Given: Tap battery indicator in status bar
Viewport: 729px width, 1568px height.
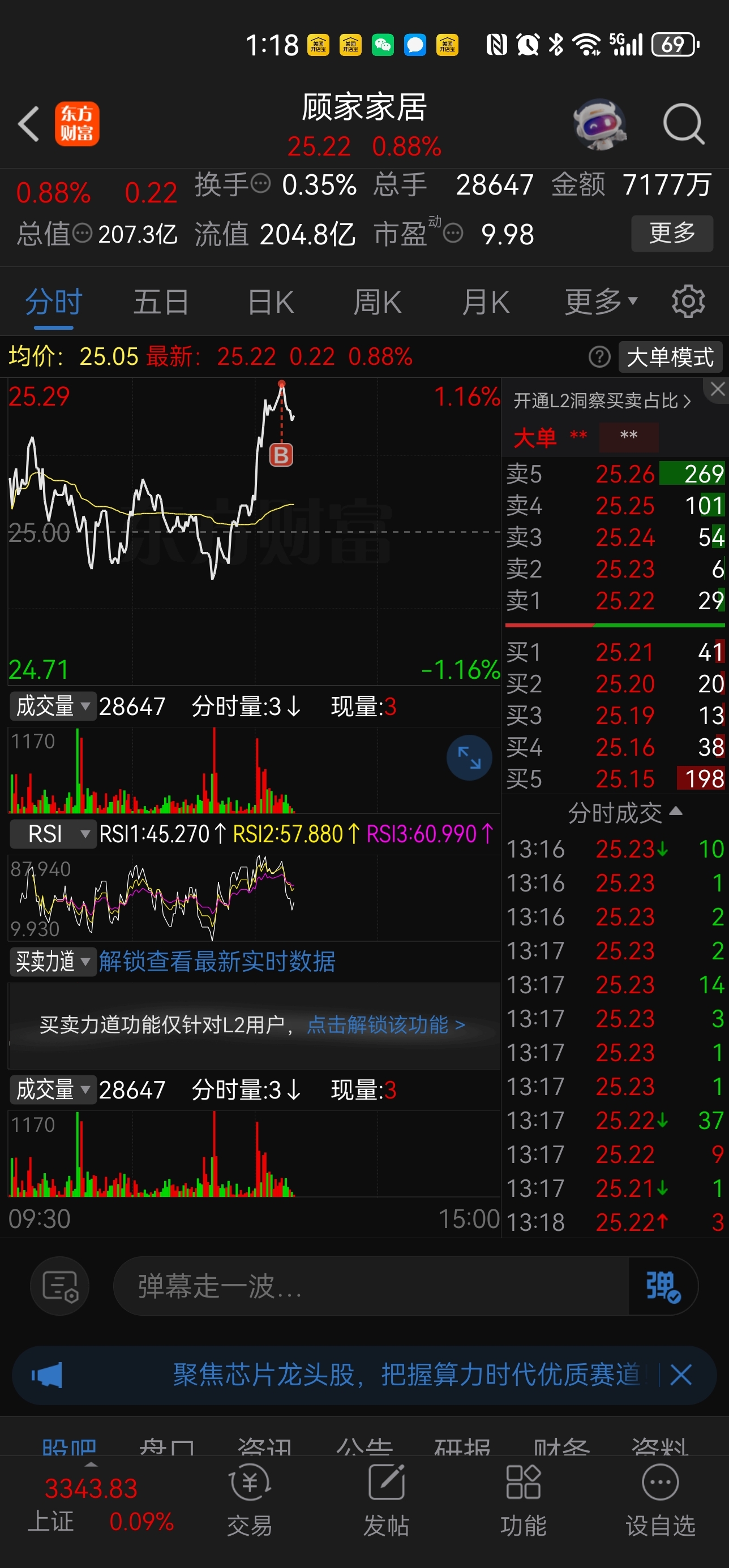Looking at the screenshot, I should coord(675,45).
